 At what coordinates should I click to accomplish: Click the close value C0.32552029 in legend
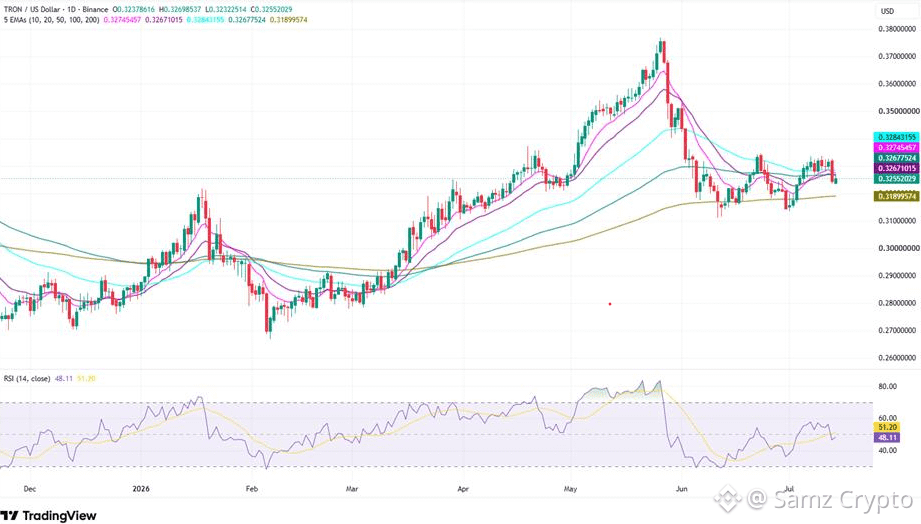coord(271,9)
